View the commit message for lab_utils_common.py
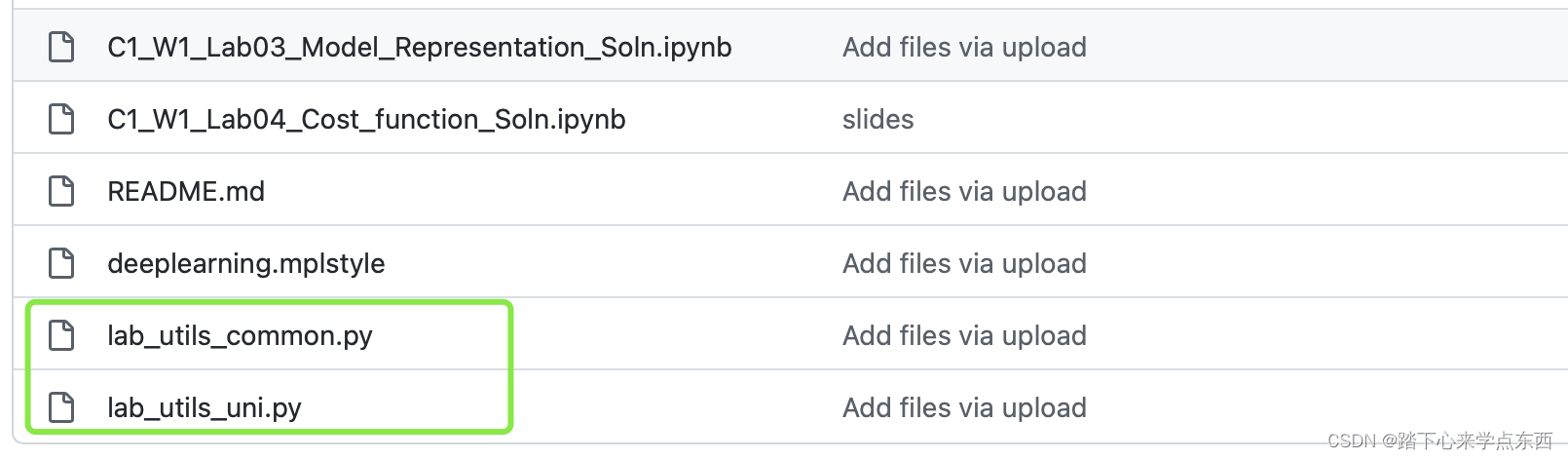Viewport: 1568px width, 460px height. click(964, 335)
